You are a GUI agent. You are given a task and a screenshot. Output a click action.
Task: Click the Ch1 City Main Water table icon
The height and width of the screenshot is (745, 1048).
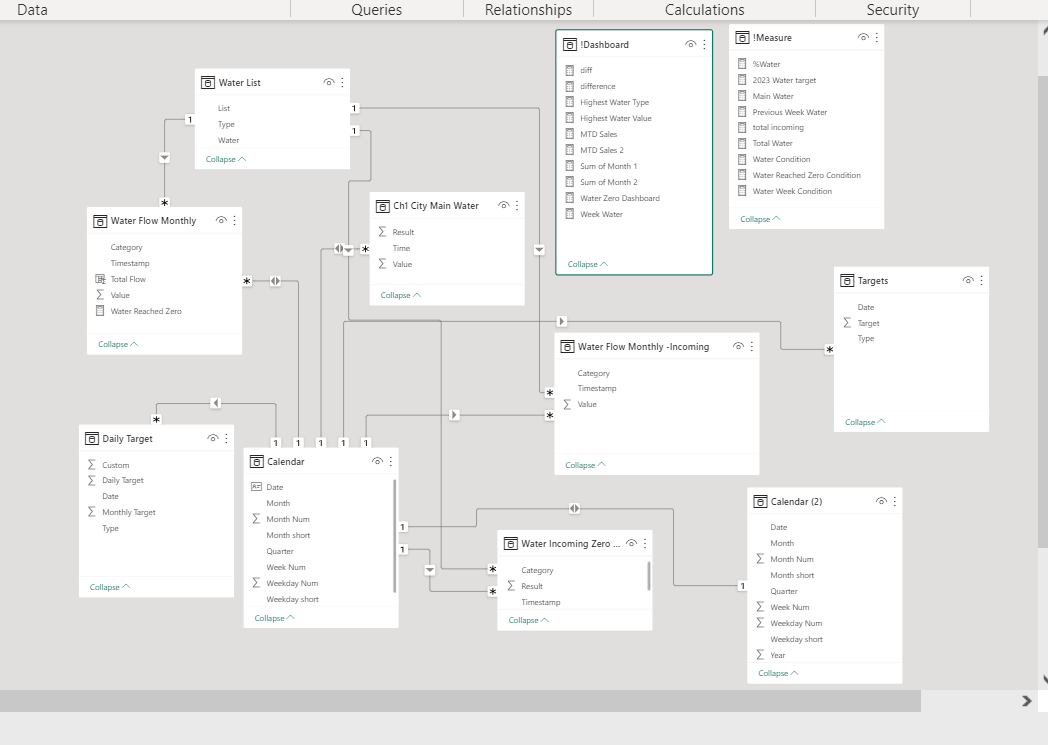click(x=382, y=206)
